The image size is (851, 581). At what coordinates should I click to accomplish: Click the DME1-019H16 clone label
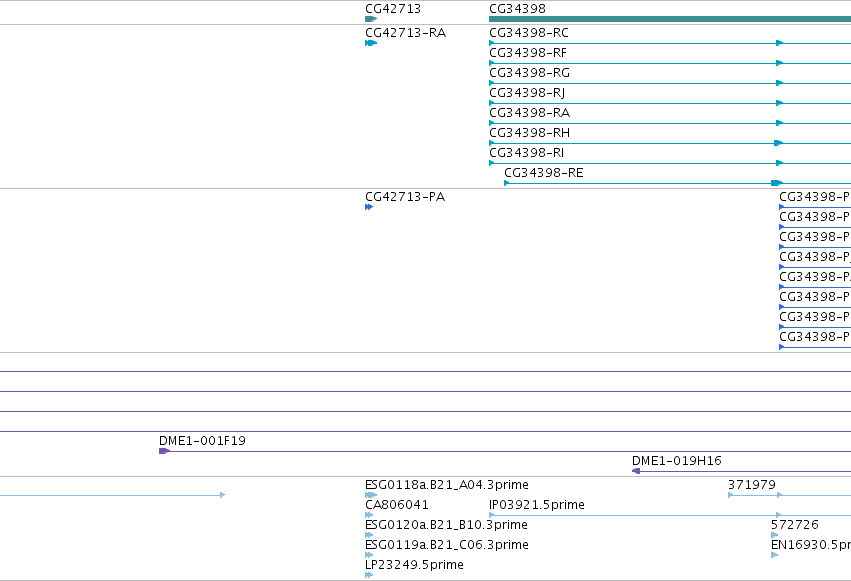click(677, 461)
